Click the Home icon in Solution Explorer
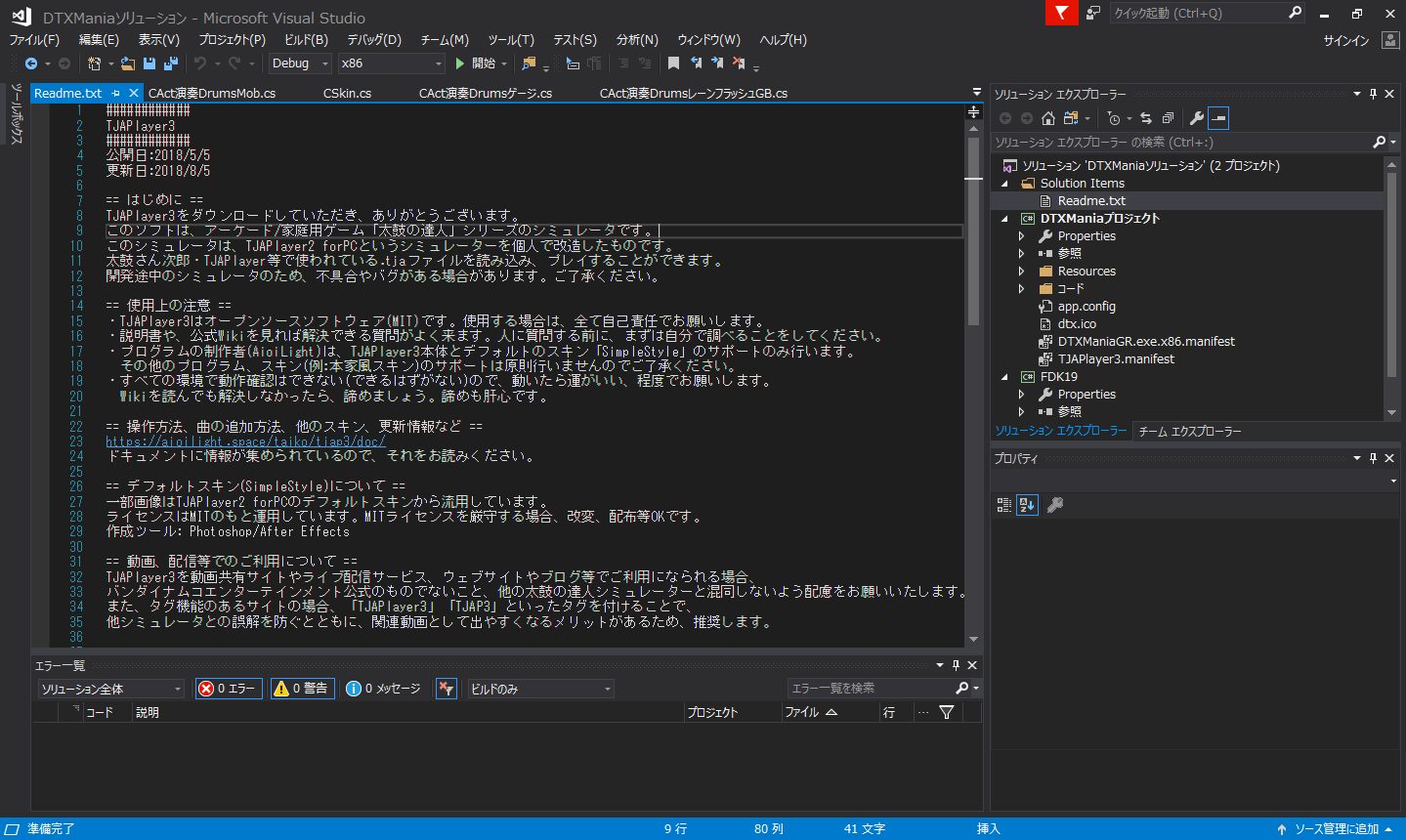 coord(1048,118)
